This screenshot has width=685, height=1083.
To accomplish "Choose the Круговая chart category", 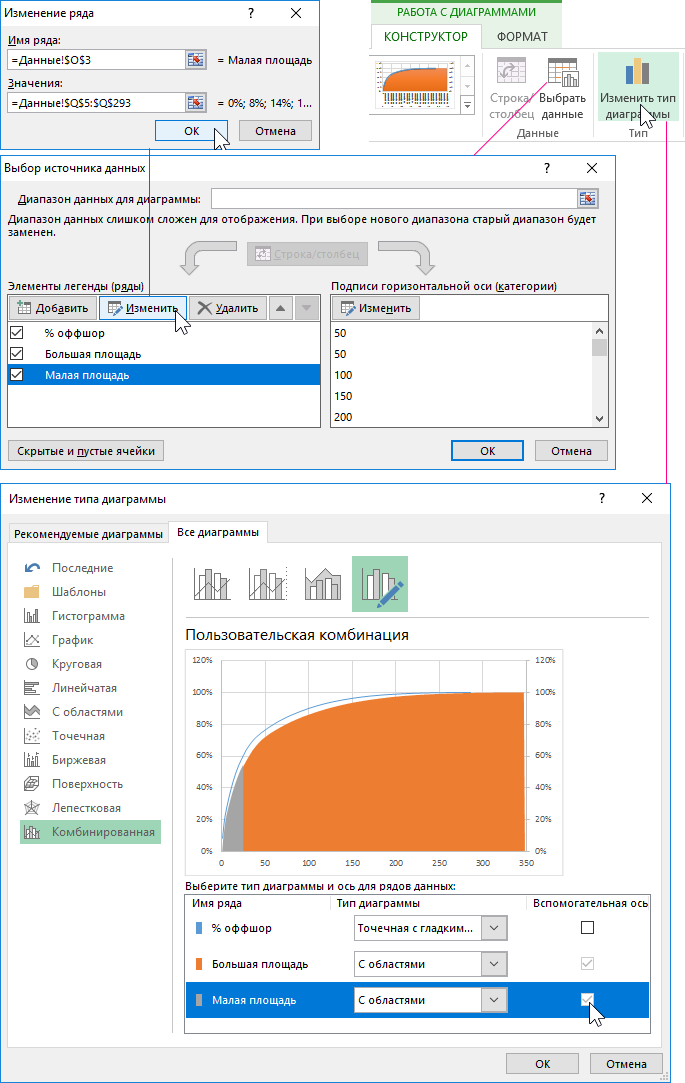I will point(76,664).
